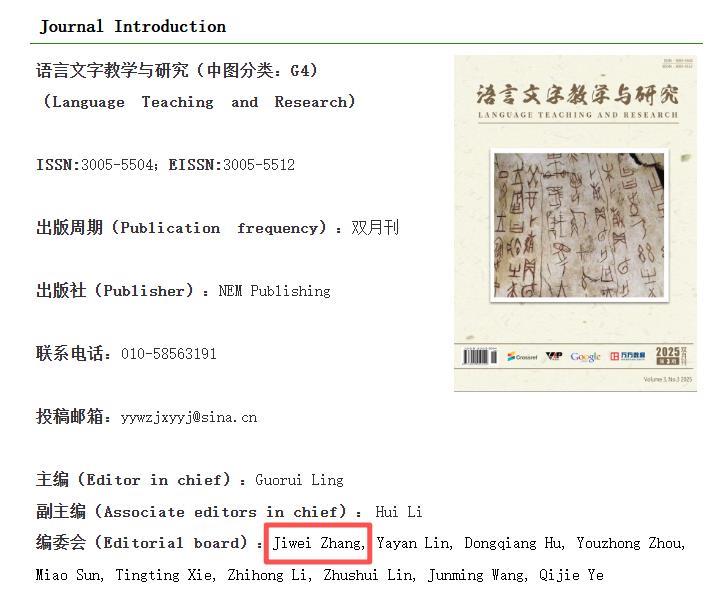Click the VIP logo on the journal cover

[x=554, y=357]
